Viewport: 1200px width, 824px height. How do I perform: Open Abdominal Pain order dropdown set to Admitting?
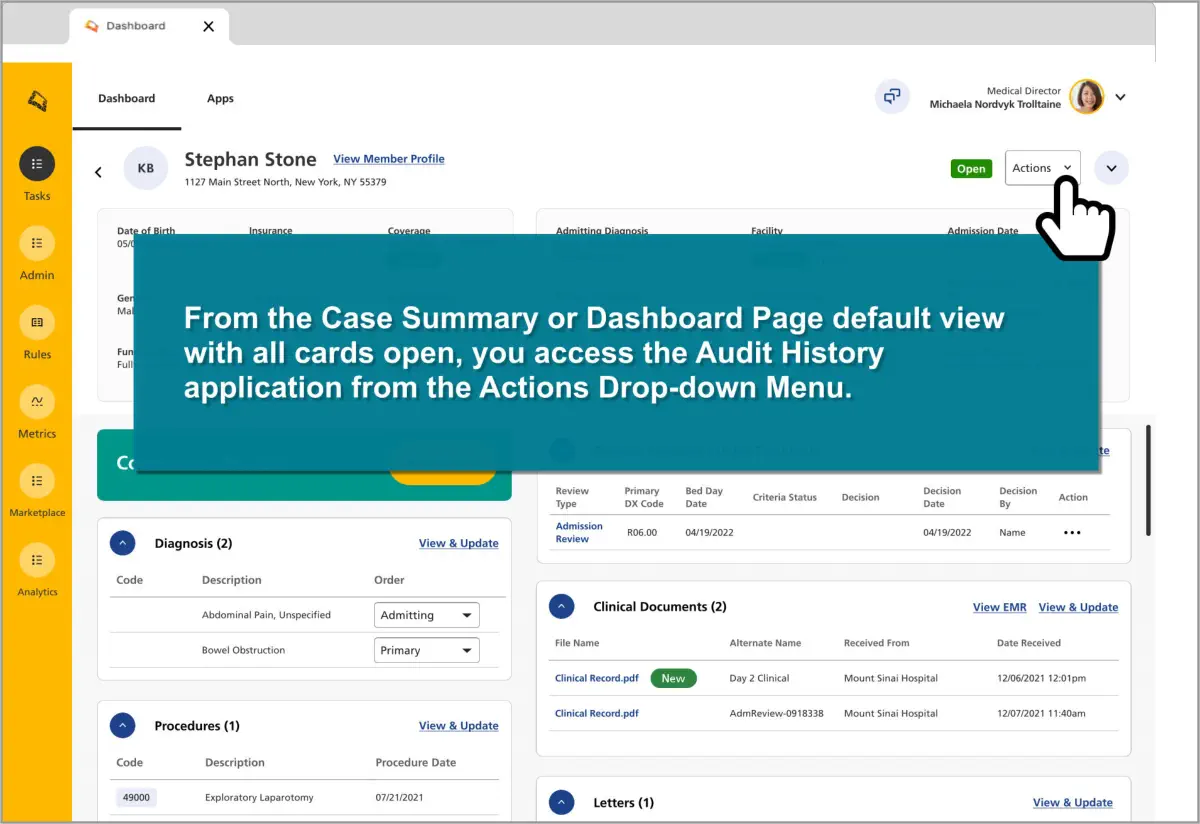[427, 615]
